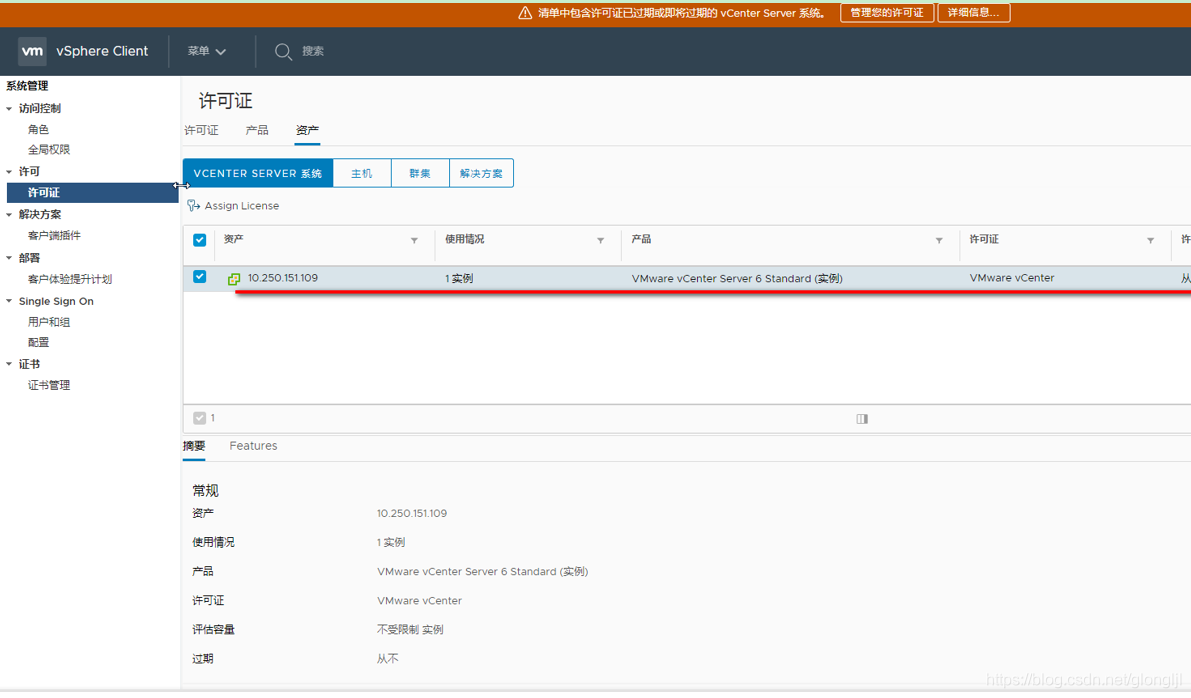Open the 菜单 dropdown menu

(207, 51)
